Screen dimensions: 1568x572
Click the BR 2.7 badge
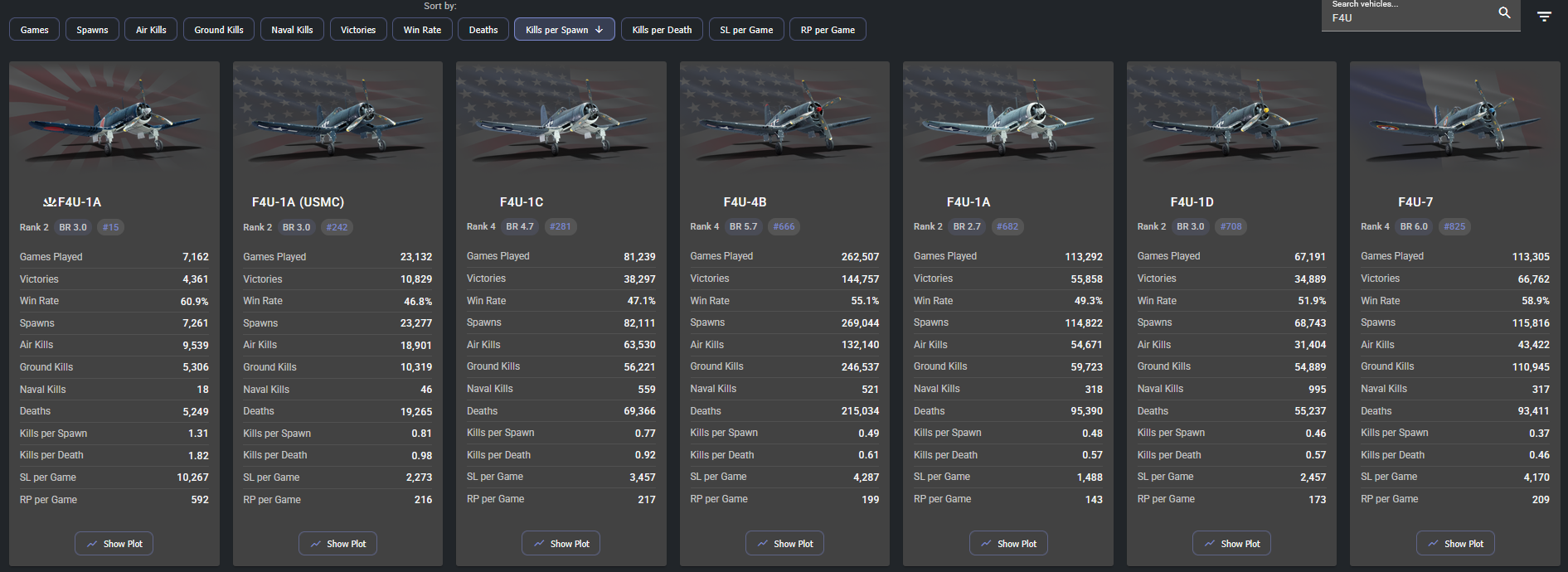[967, 226]
